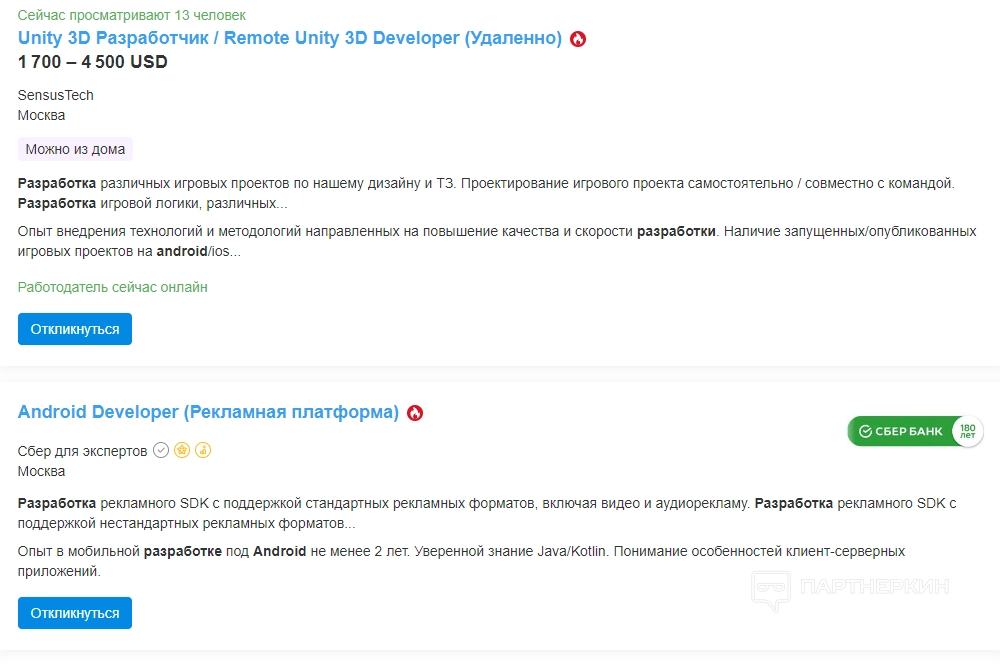Click the yellow award badge icon after the star

pyautogui.click(x=203, y=451)
